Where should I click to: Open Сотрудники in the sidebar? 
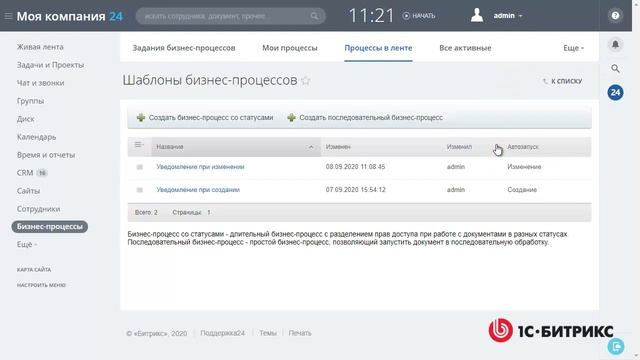tap(38, 209)
